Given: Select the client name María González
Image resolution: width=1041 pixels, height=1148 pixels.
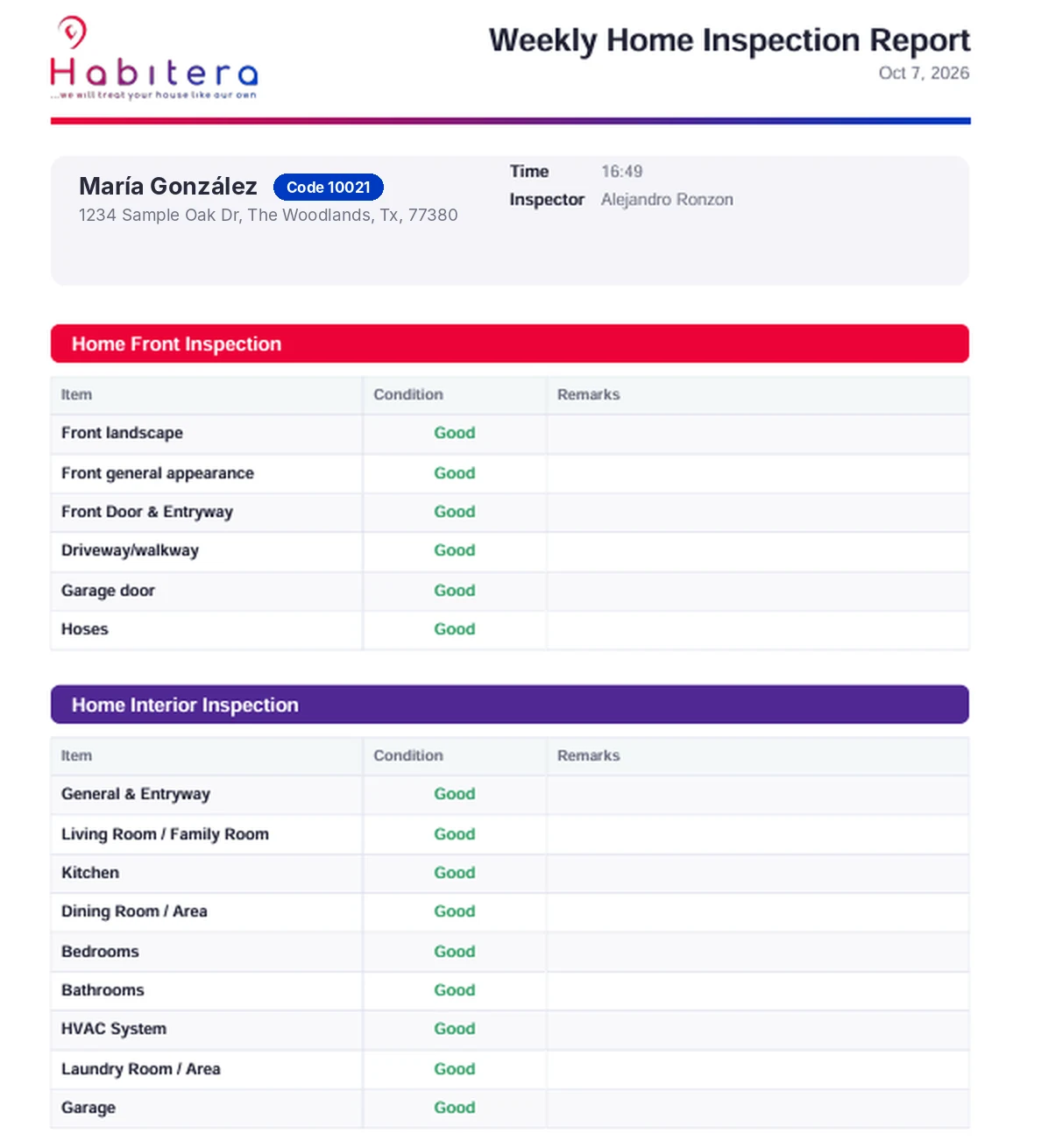Looking at the screenshot, I should [x=168, y=186].
